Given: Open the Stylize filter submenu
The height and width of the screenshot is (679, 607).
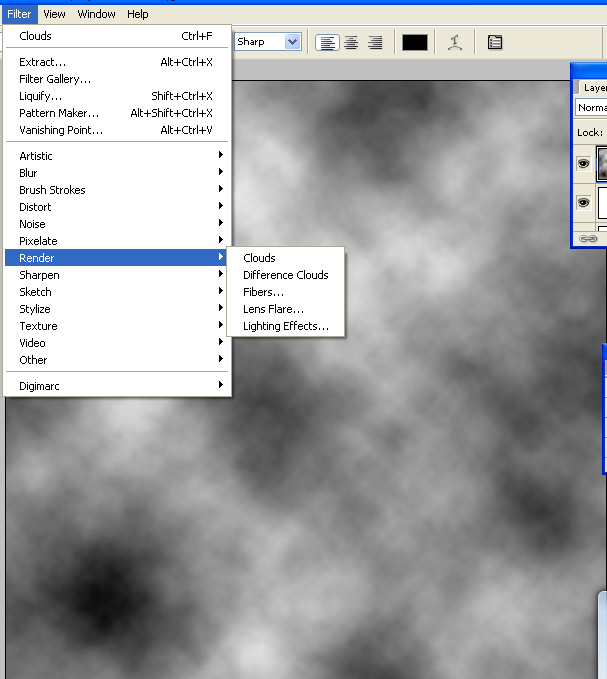Looking at the screenshot, I should (116, 309).
